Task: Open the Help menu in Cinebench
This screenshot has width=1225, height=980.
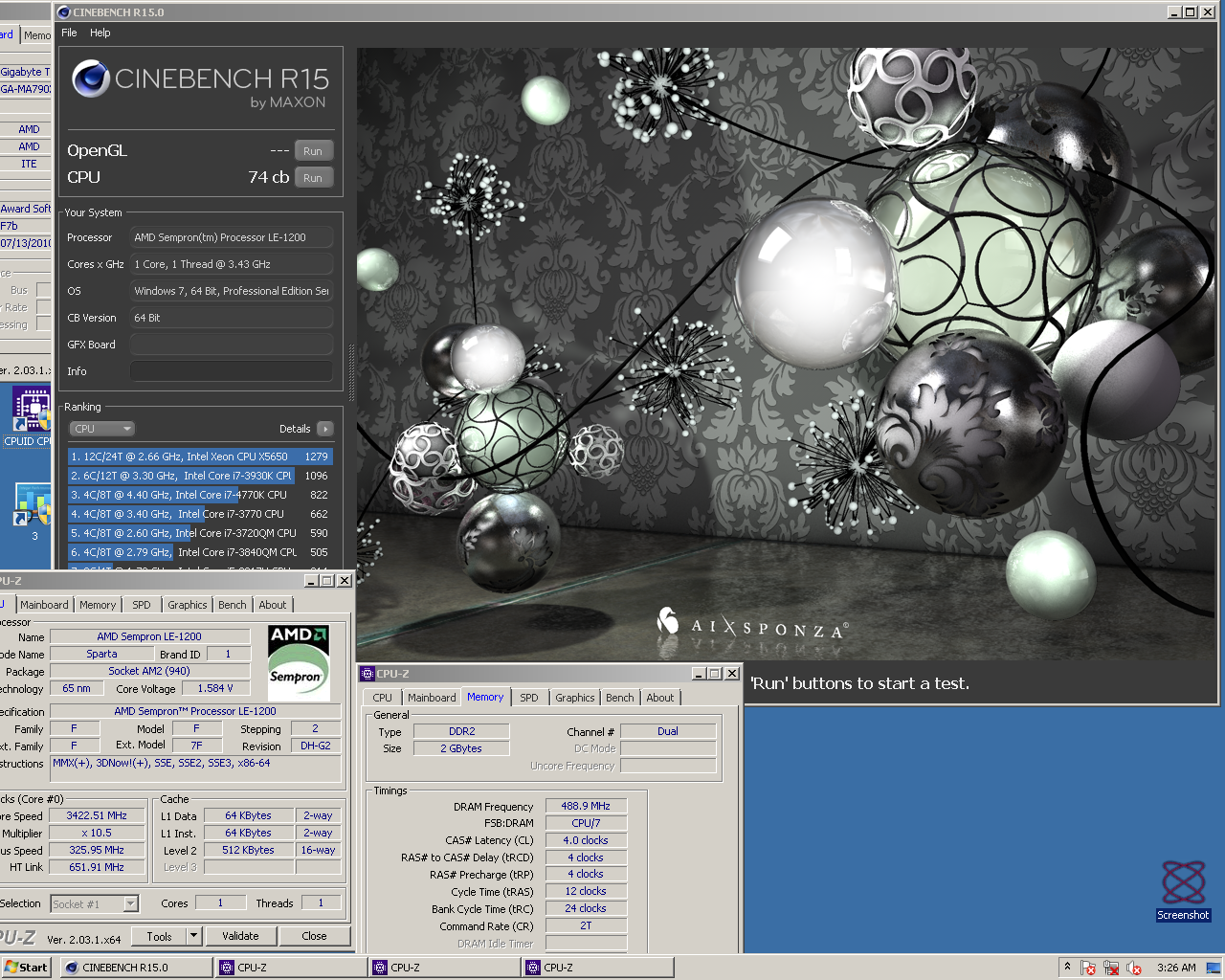Action: pyautogui.click(x=100, y=33)
